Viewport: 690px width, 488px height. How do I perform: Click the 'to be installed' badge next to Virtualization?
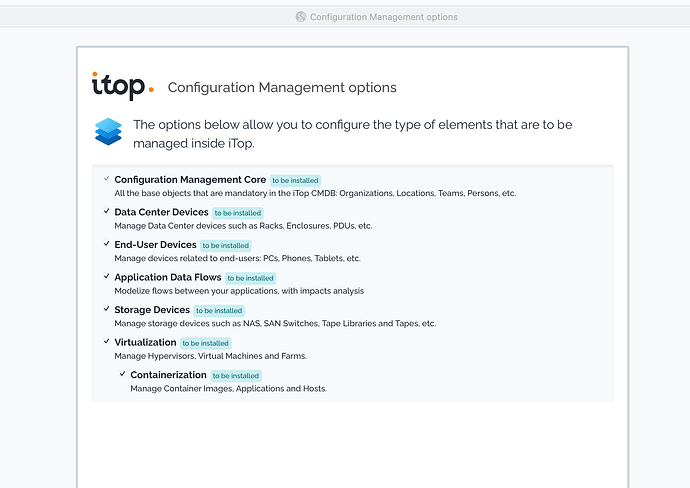click(206, 343)
